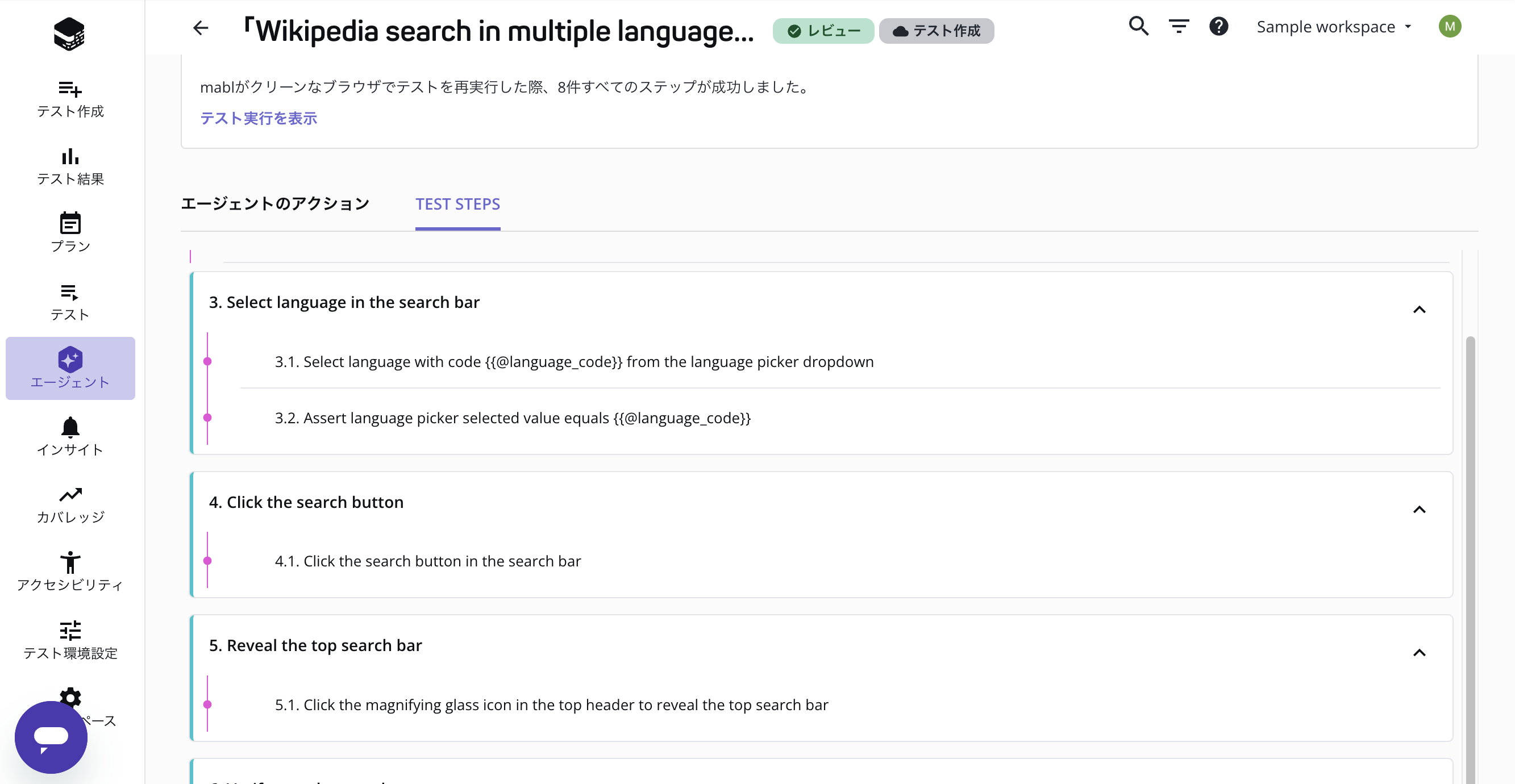Collapse step 4 Click the search button

(x=1419, y=510)
